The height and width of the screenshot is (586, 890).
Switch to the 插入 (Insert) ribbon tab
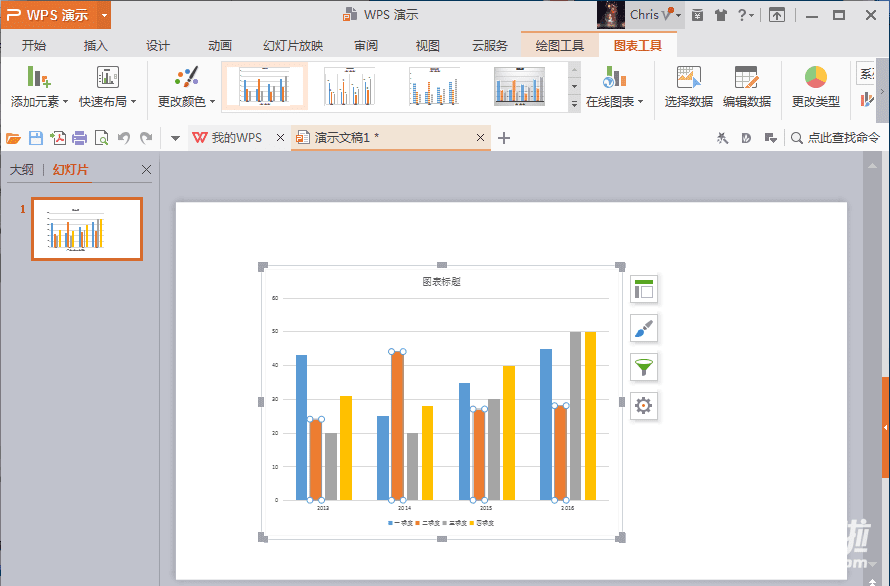coord(96,45)
